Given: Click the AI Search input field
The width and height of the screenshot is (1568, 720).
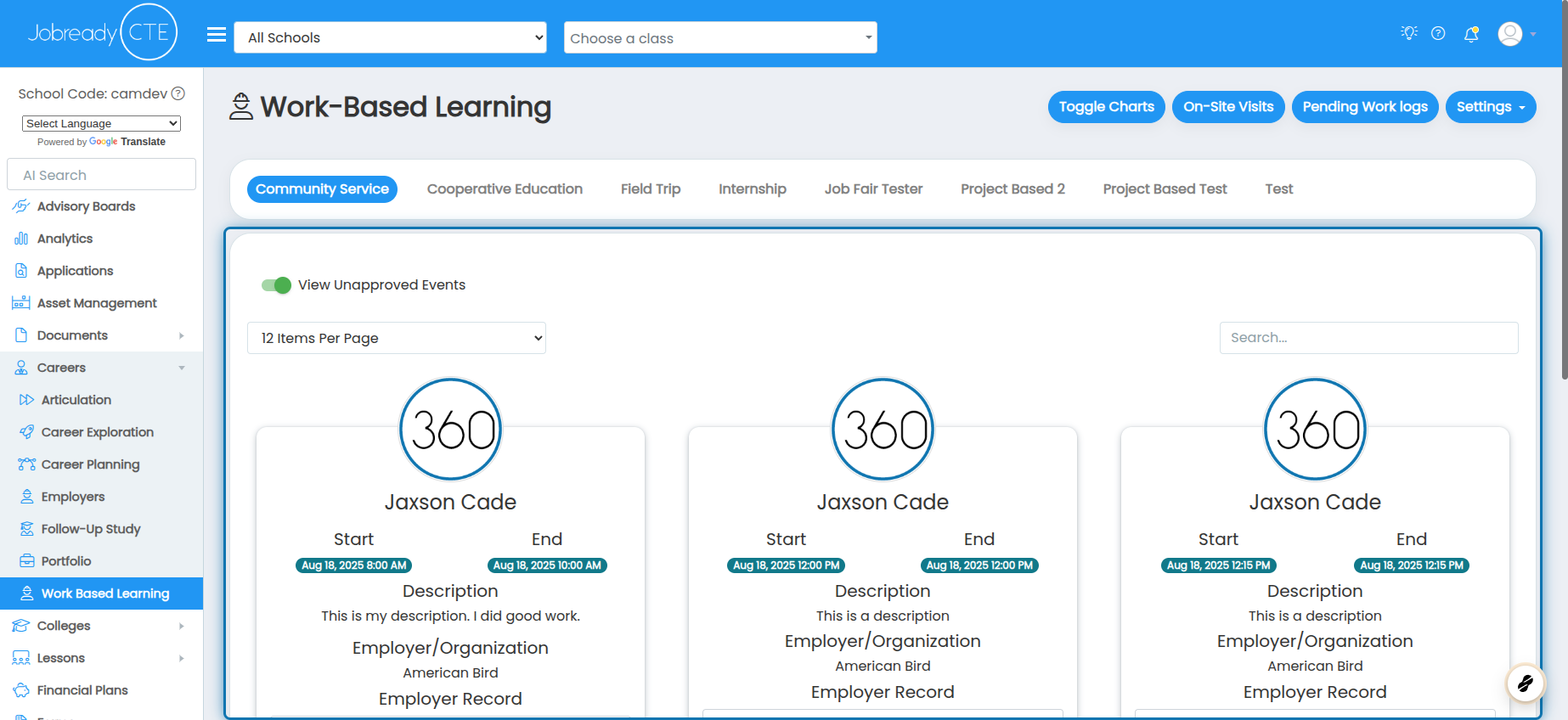Looking at the screenshot, I should tap(101, 175).
